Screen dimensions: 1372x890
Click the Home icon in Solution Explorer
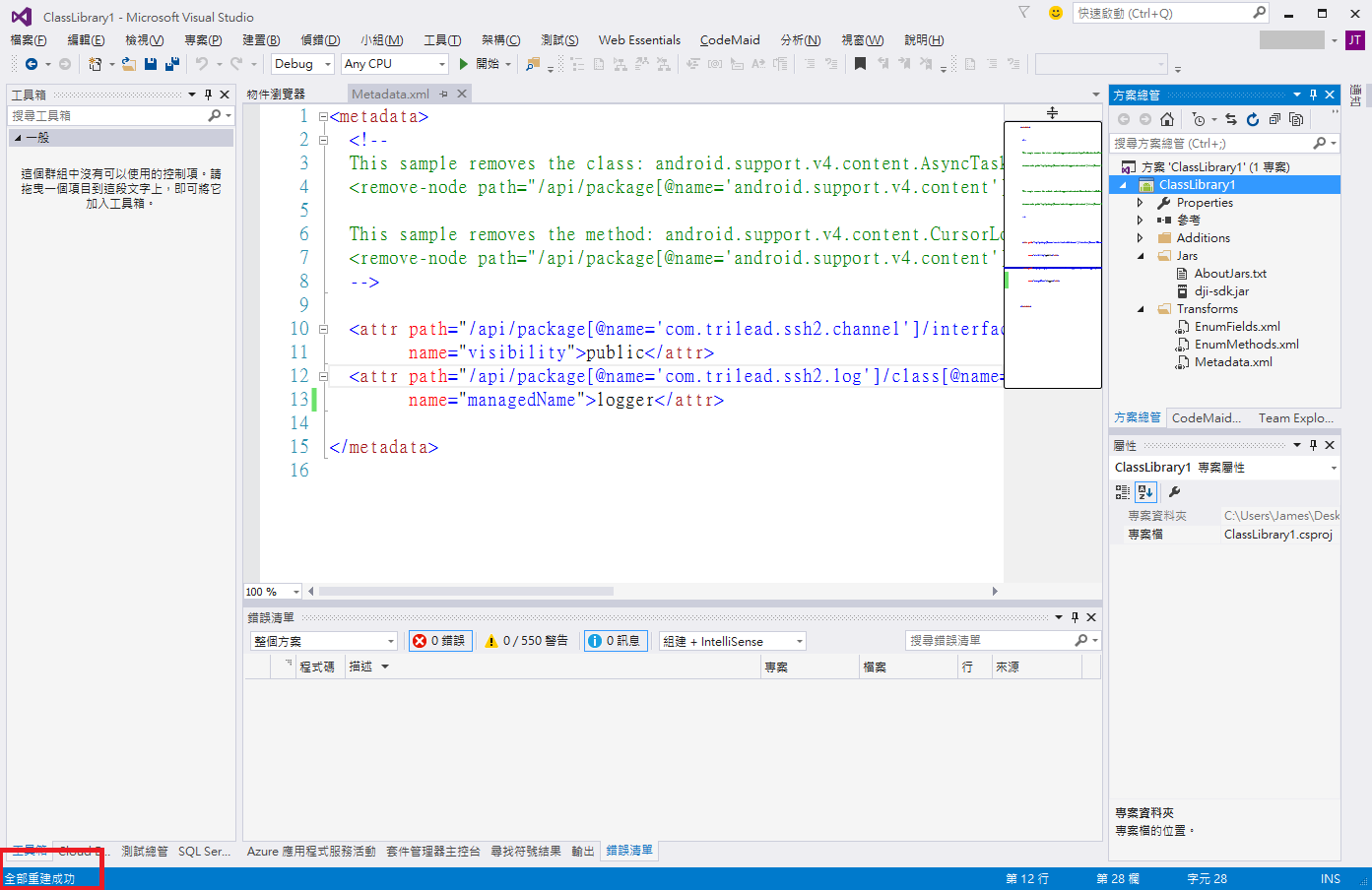(x=1167, y=119)
